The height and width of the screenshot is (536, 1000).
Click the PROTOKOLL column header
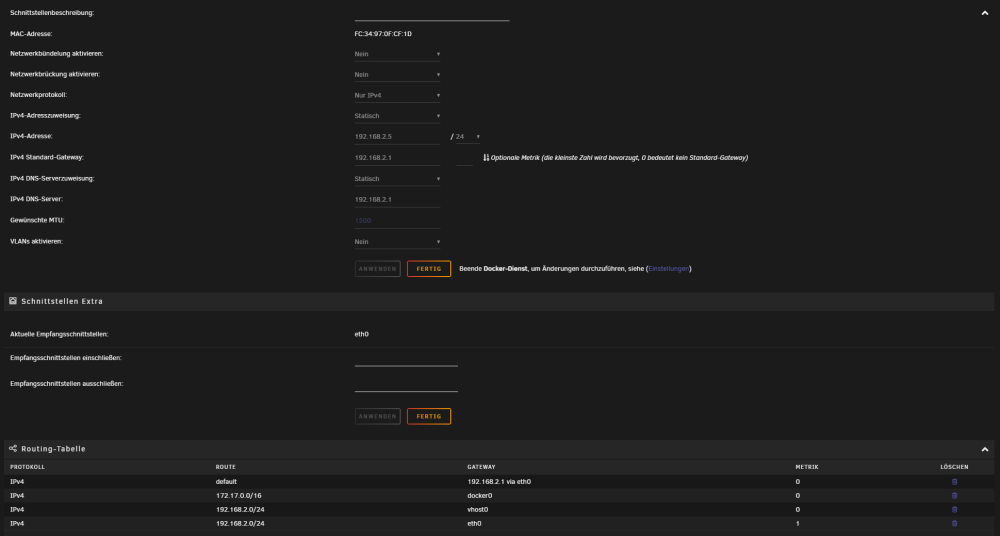click(x=27, y=467)
